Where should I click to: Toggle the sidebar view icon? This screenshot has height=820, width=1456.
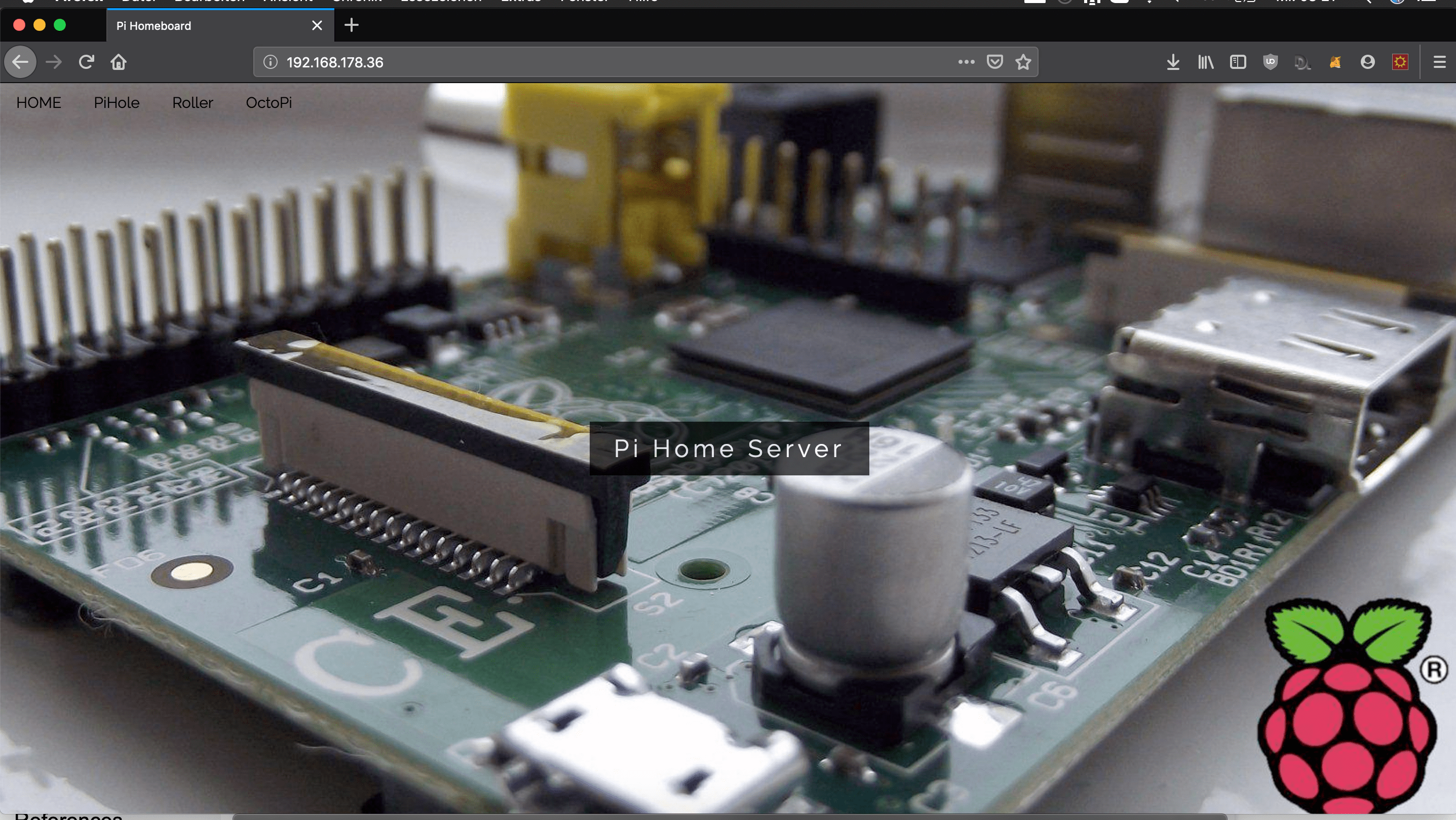tap(1238, 62)
